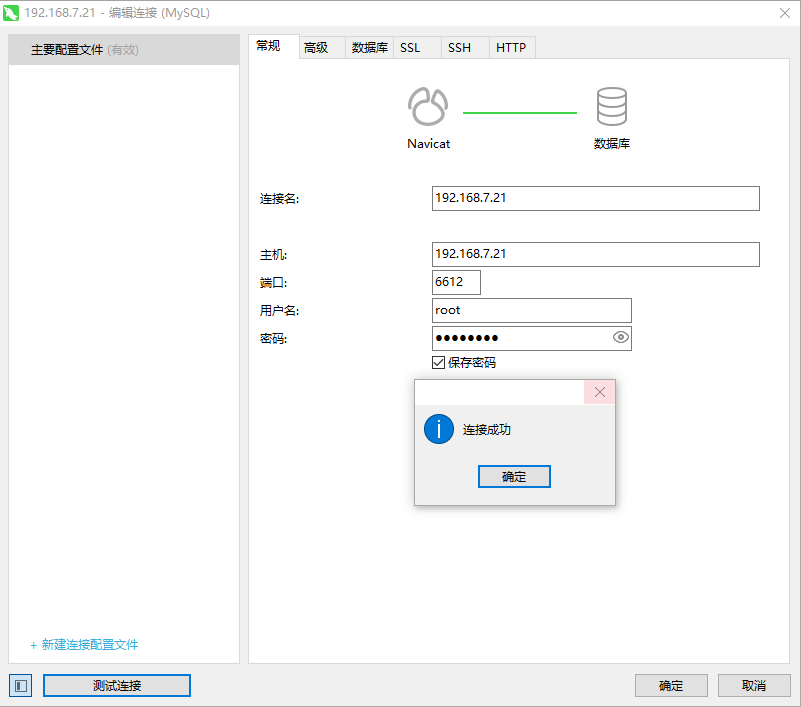This screenshot has width=801, height=707.
Task: Show password using the eye icon
Action: [621, 337]
